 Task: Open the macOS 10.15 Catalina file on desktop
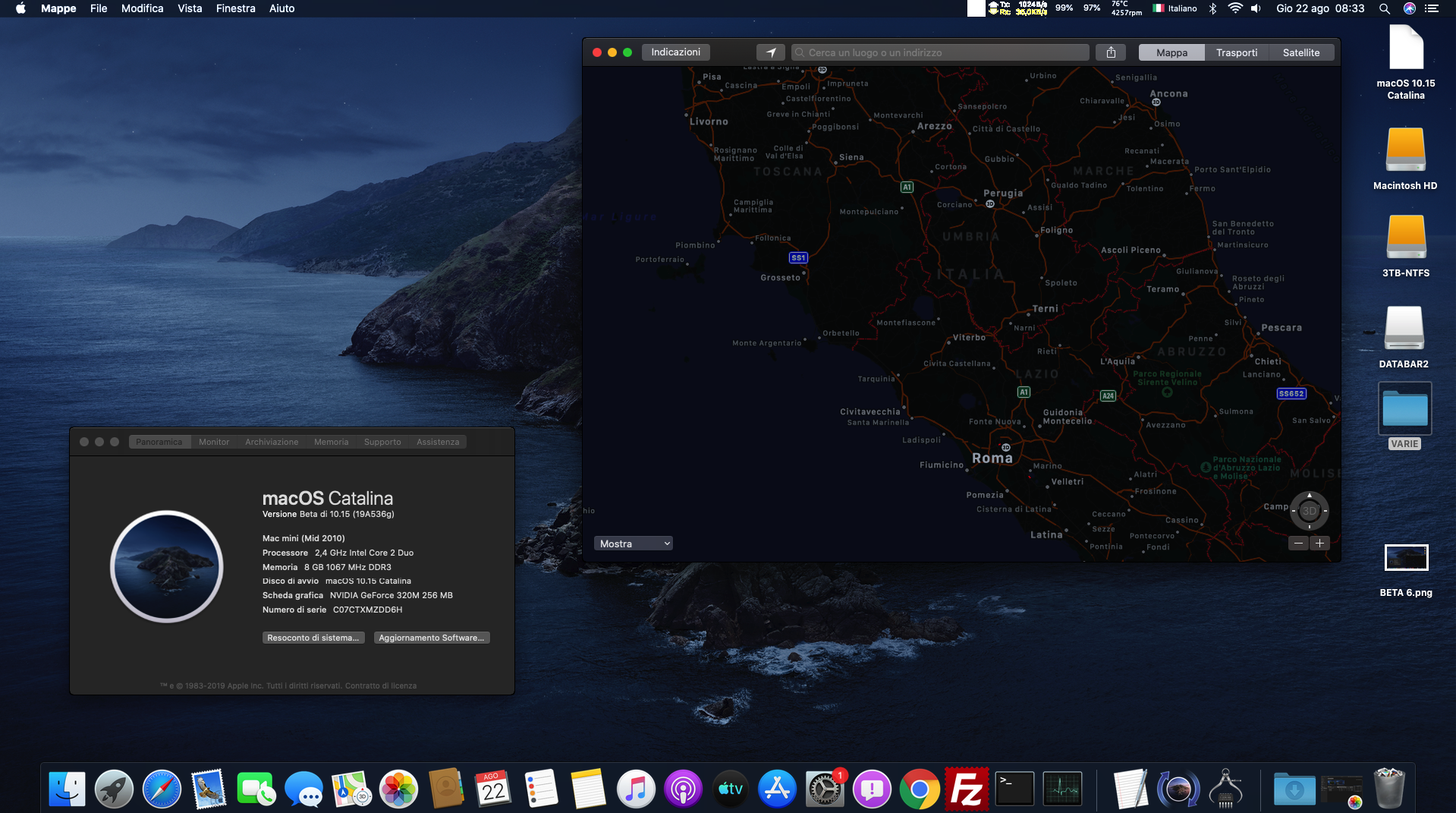(1406, 62)
